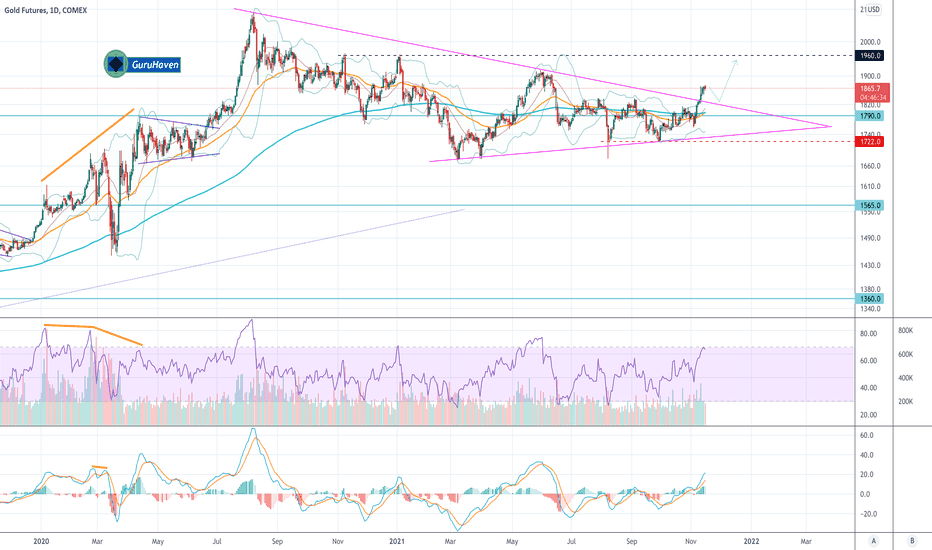Select the orange divergence line on RSI pane
The height and width of the screenshot is (550, 932).
pos(93,334)
